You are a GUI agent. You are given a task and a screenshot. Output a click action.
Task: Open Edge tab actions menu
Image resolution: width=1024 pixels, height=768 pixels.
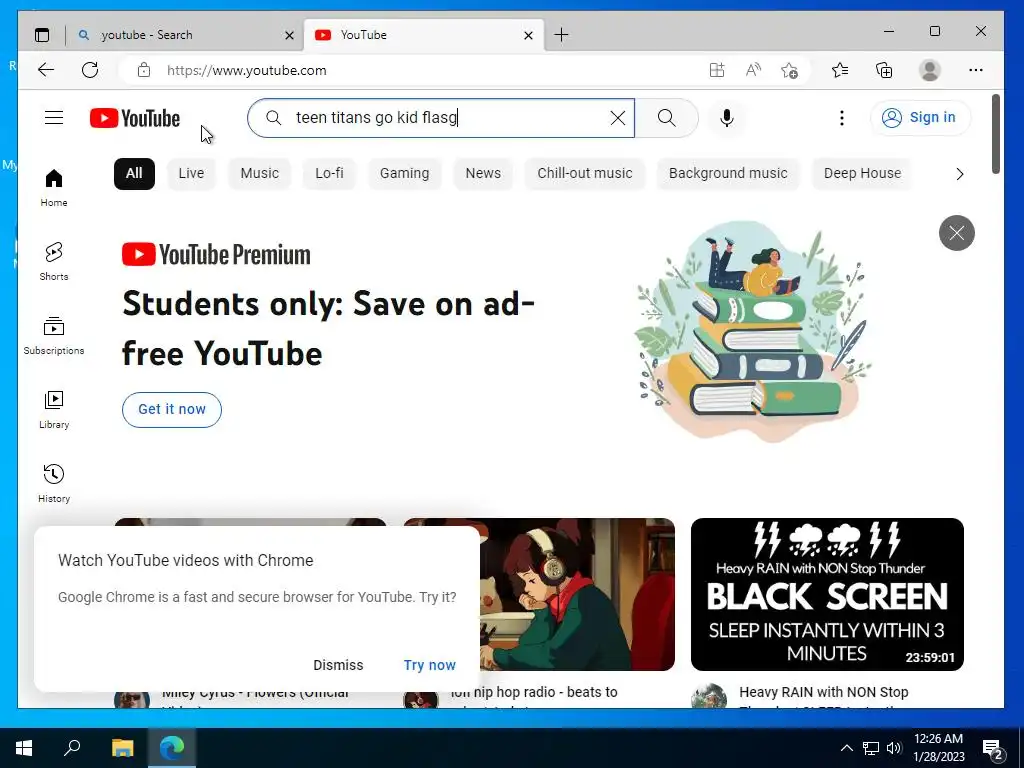(x=42, y=35)
